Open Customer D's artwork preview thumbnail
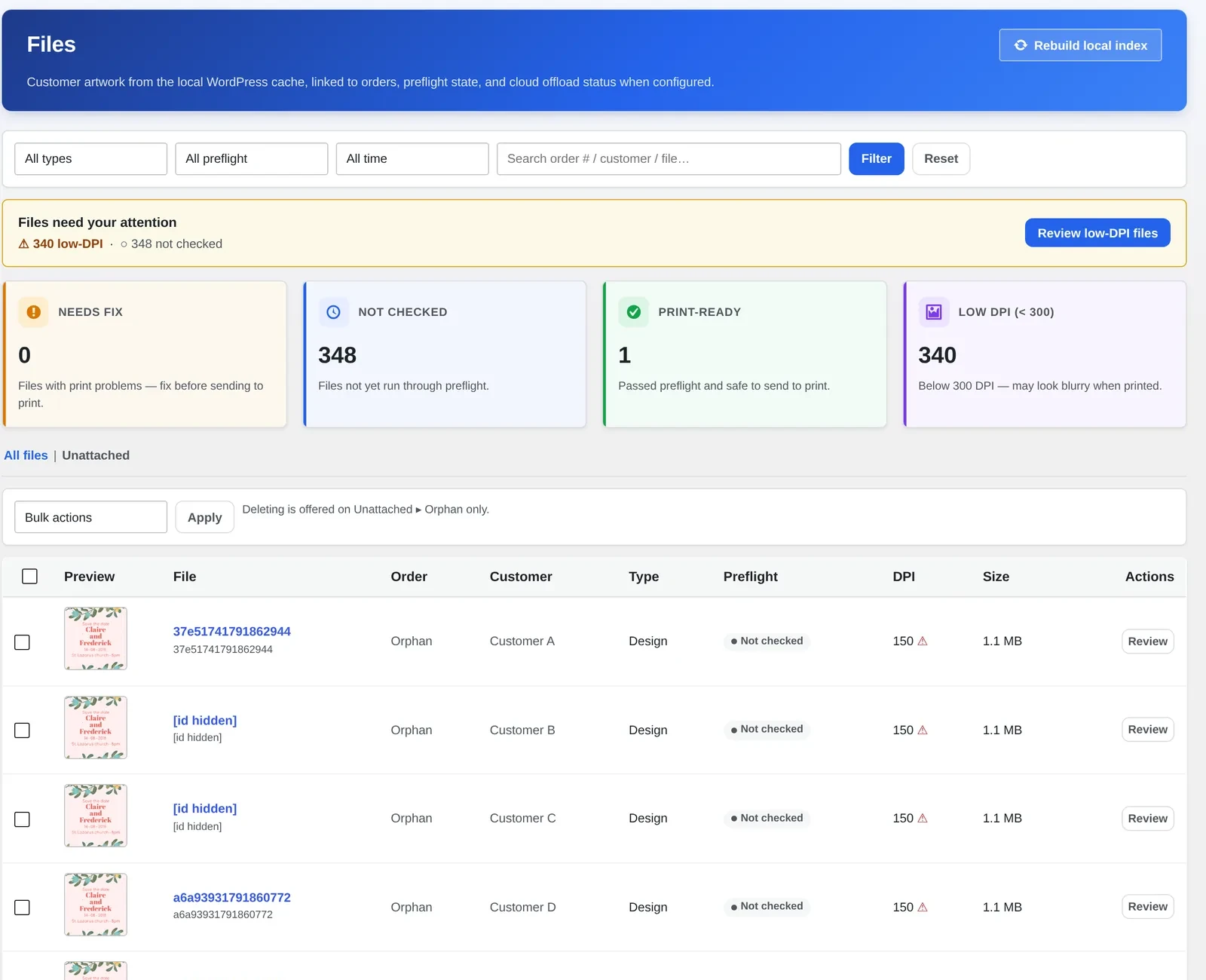The image size is (1206, 980). (x=96, y=905)
